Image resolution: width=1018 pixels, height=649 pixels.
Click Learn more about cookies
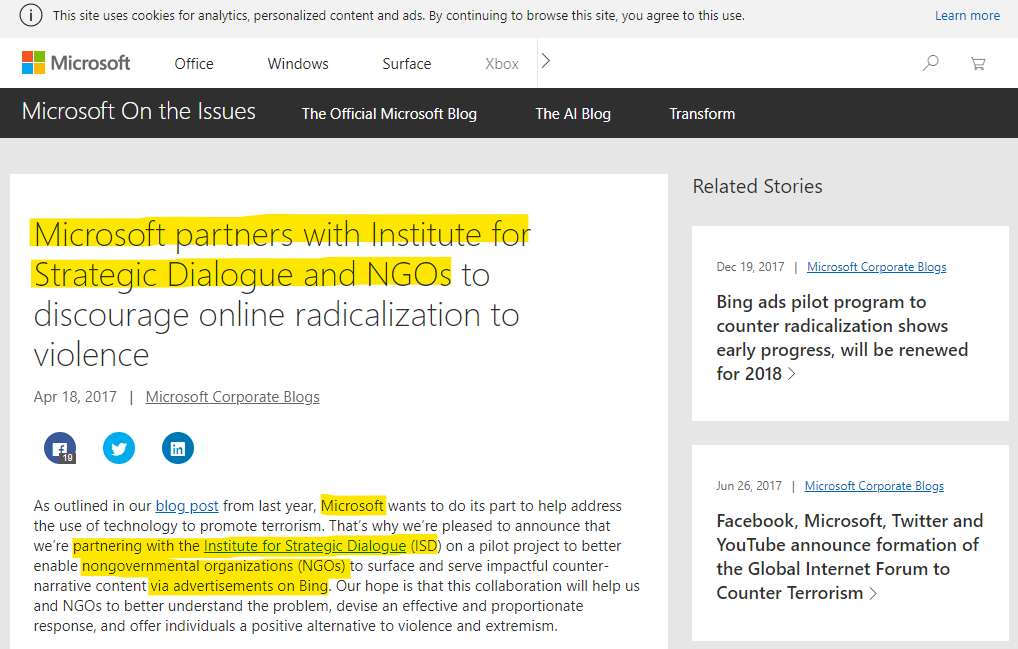click(967, 16)
